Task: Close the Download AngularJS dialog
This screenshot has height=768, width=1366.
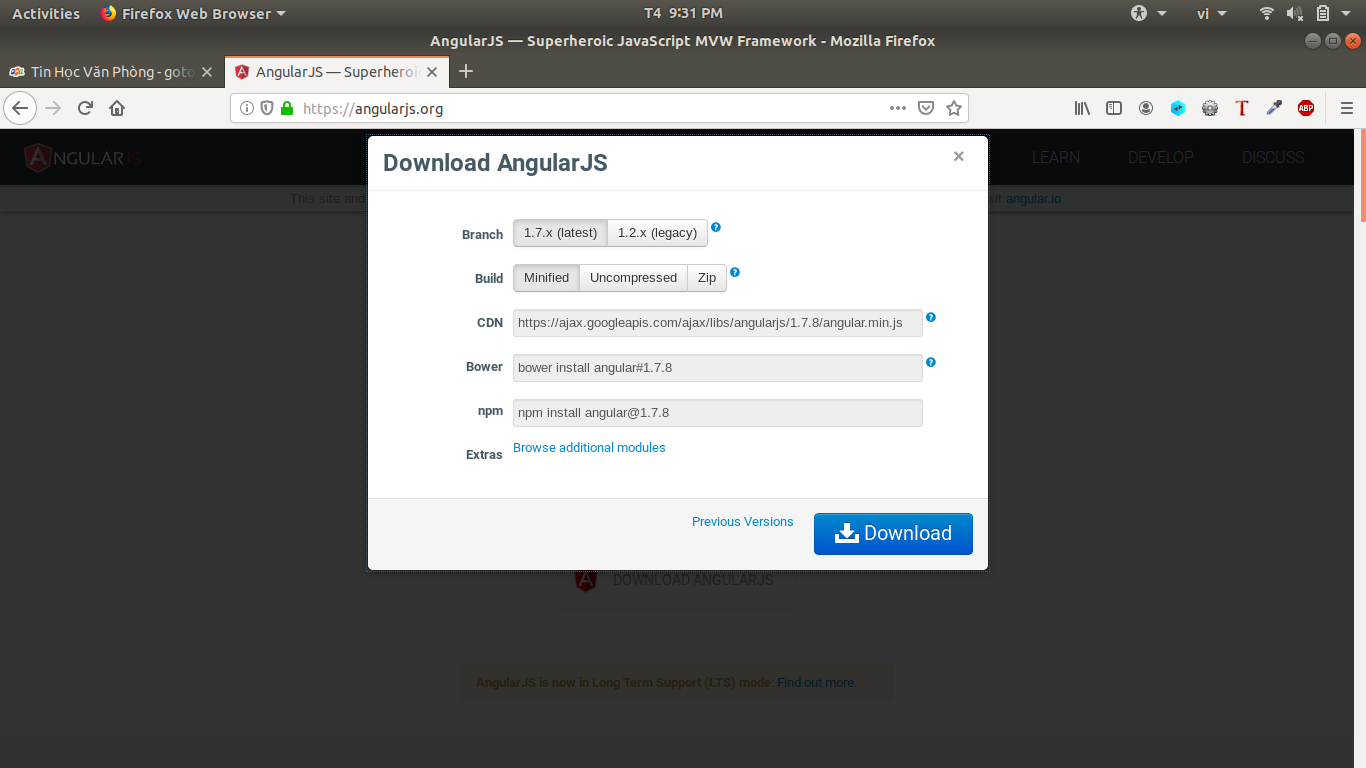Action: click(x=958, y=156)
